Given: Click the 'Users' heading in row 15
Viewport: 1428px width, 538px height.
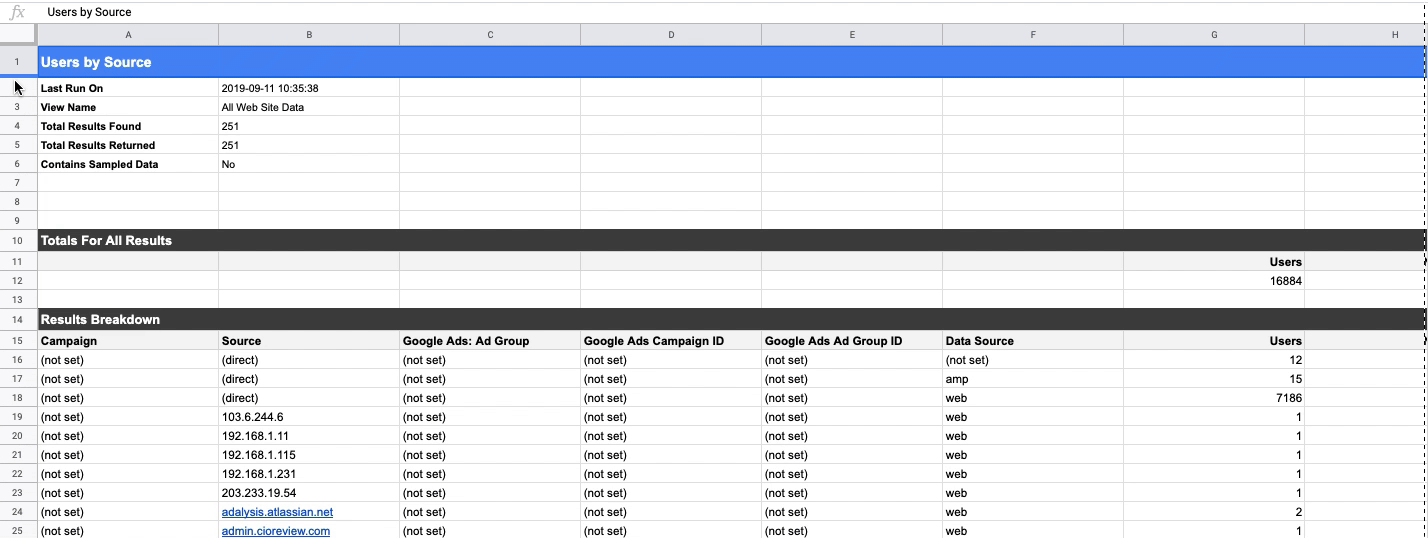Looking at the screenshot, I should tap(1214, 341).
